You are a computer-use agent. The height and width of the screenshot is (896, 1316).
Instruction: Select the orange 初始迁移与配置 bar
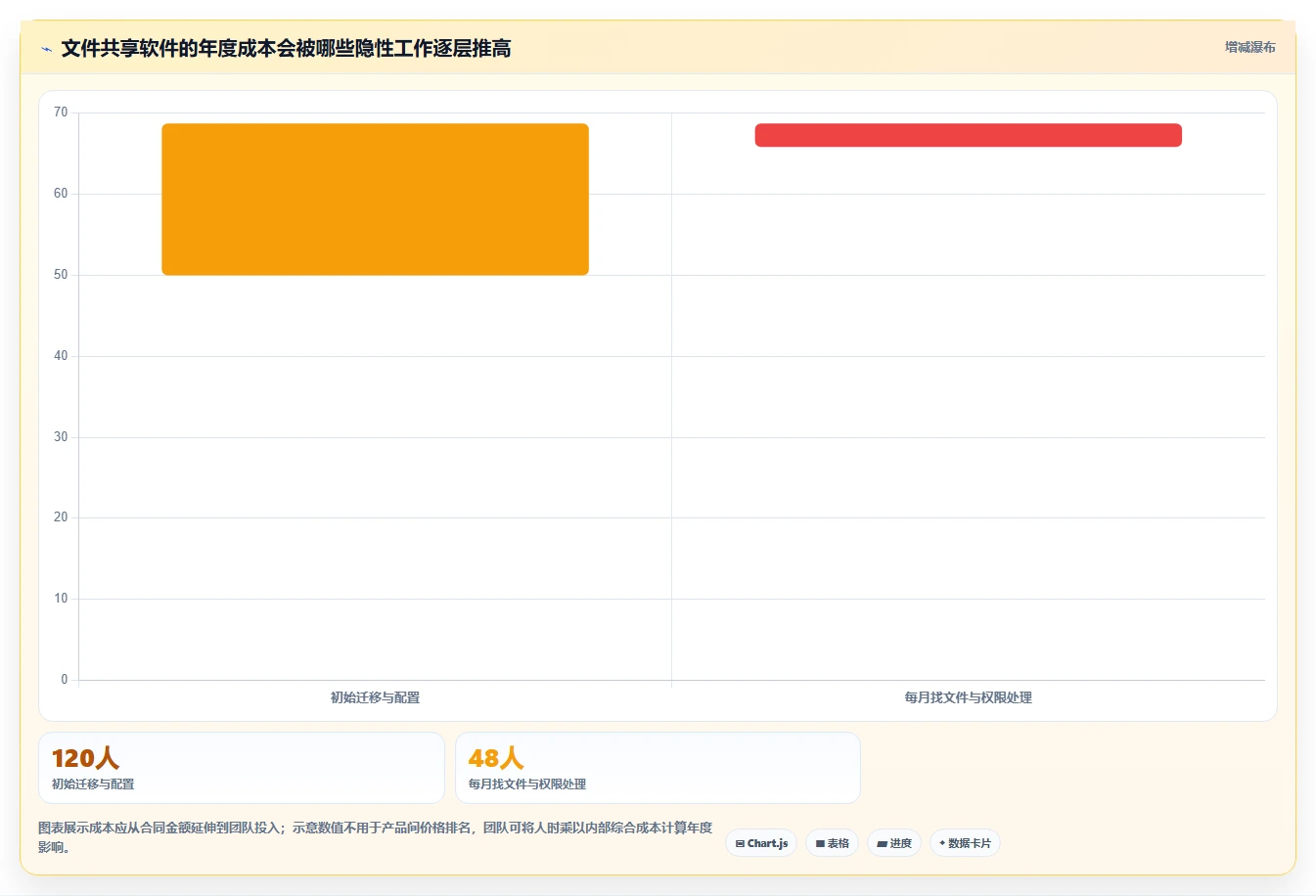pyautogui.click(x=375, y=200)
